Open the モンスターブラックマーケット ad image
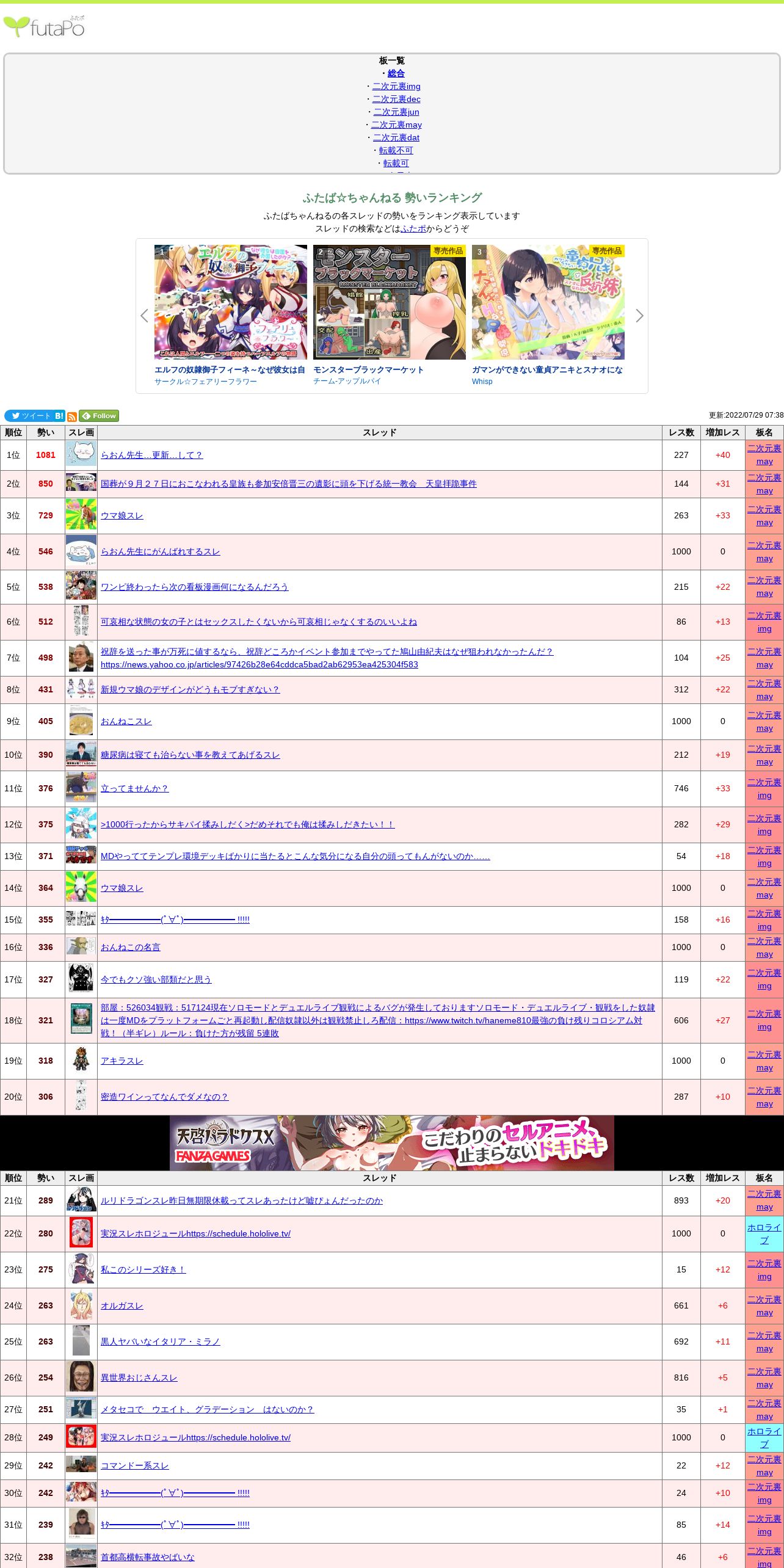 click(390, 302)
